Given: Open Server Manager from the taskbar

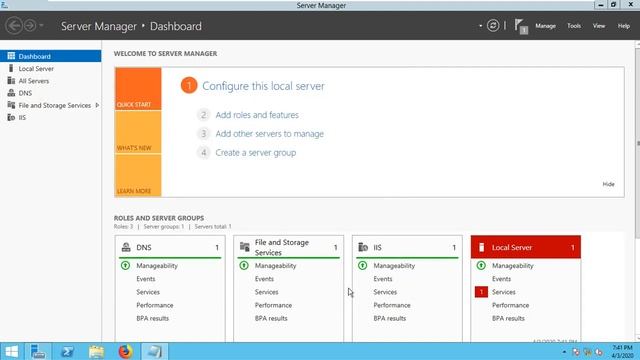Looking at the screenshot, I should (38, 351).
